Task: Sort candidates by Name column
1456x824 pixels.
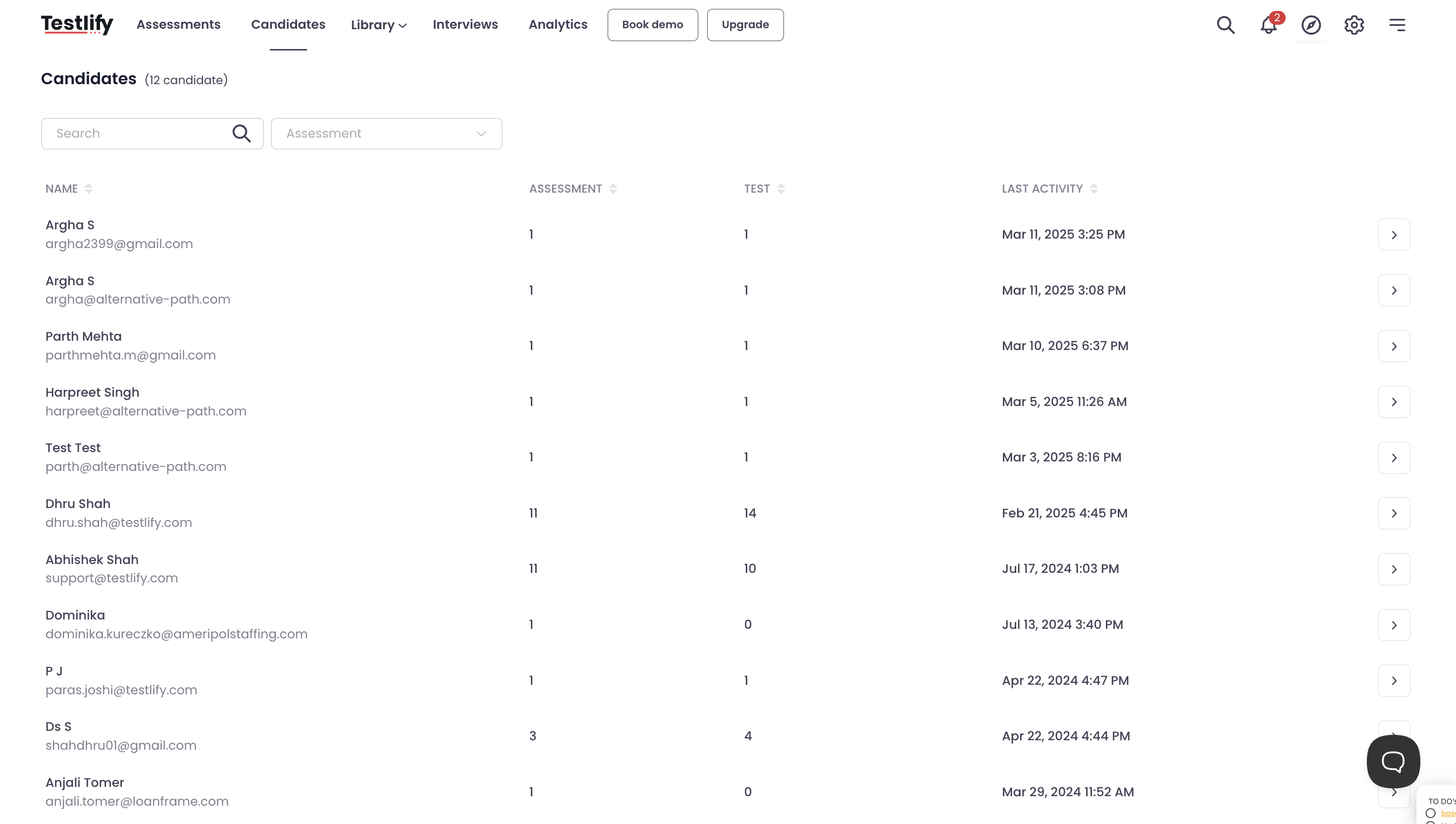Action: [88, 189]
